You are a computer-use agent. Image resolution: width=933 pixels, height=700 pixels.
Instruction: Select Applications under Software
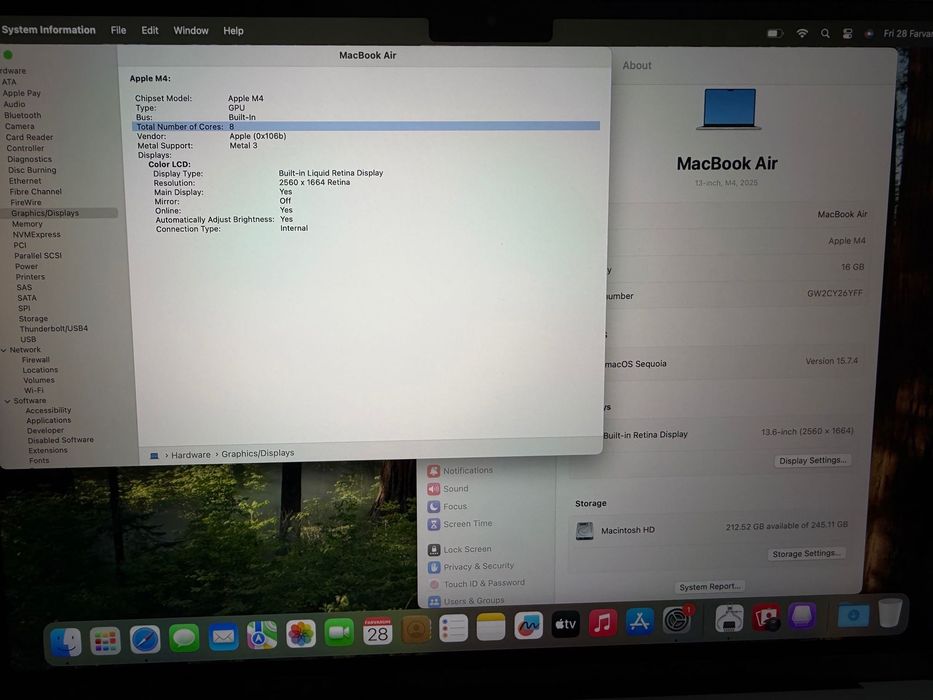tap(48, 420)
